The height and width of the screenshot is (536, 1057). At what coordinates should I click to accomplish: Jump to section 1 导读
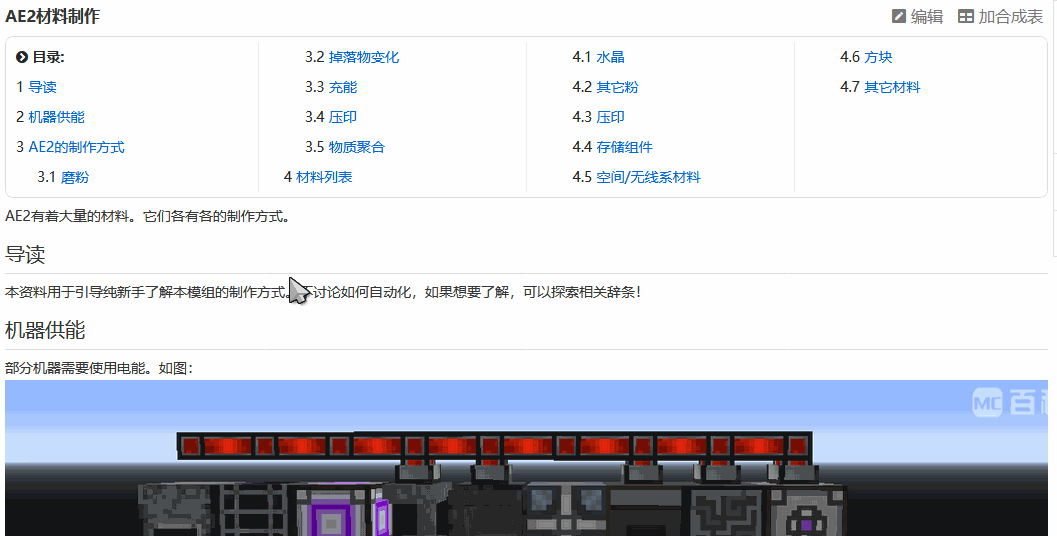[42, 87]
